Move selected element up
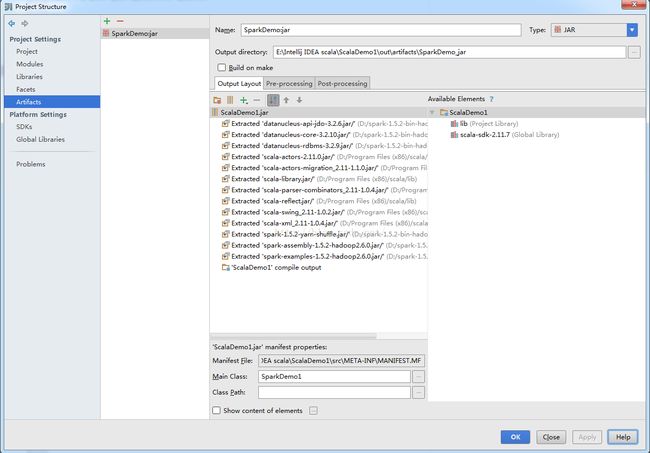Viewport: 650px width, 453px height. click(286, 100)
